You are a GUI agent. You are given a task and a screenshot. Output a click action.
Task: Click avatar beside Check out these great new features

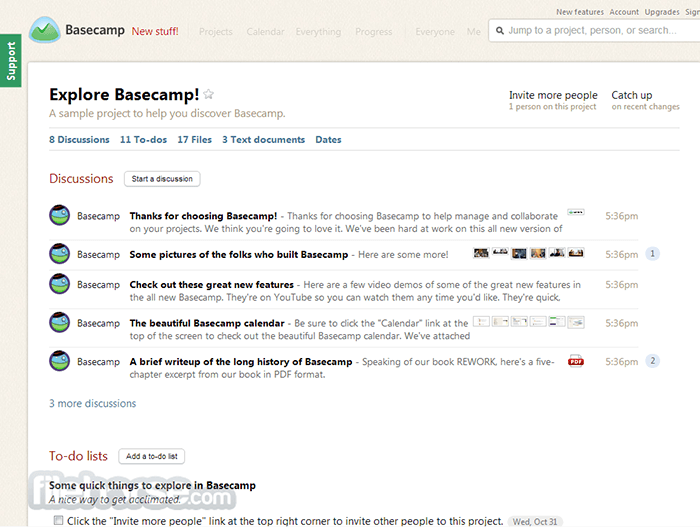(59, 284)
